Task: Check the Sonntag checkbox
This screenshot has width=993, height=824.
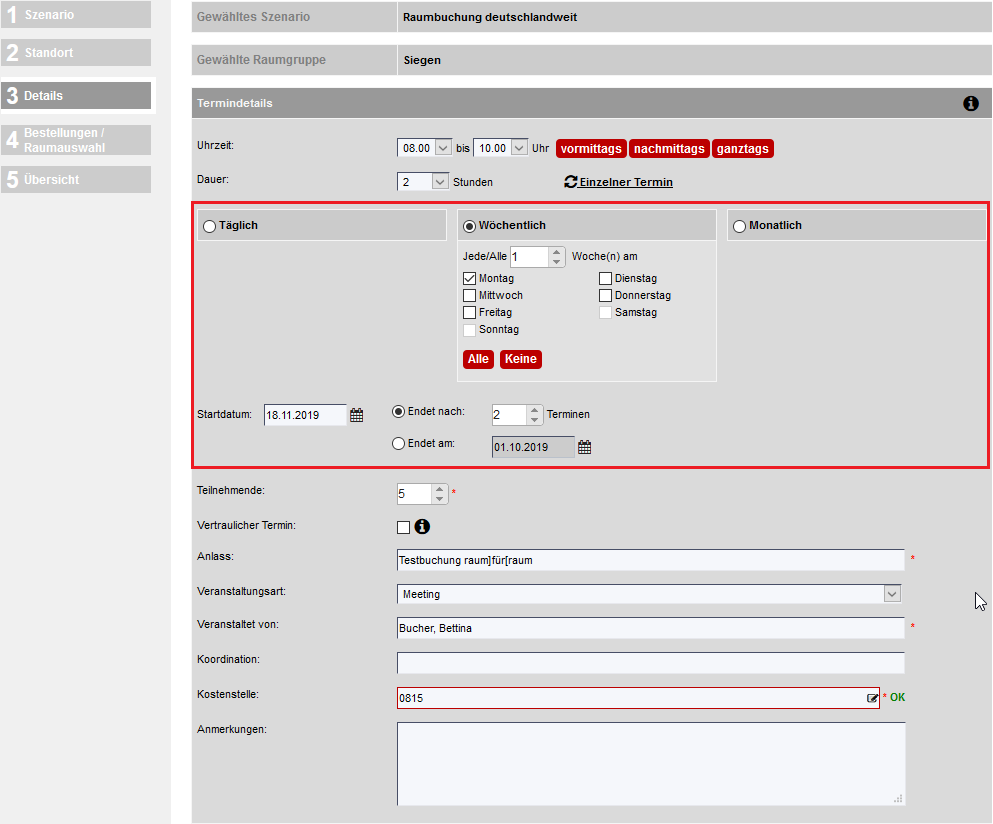Action: [x=469, y=329]
